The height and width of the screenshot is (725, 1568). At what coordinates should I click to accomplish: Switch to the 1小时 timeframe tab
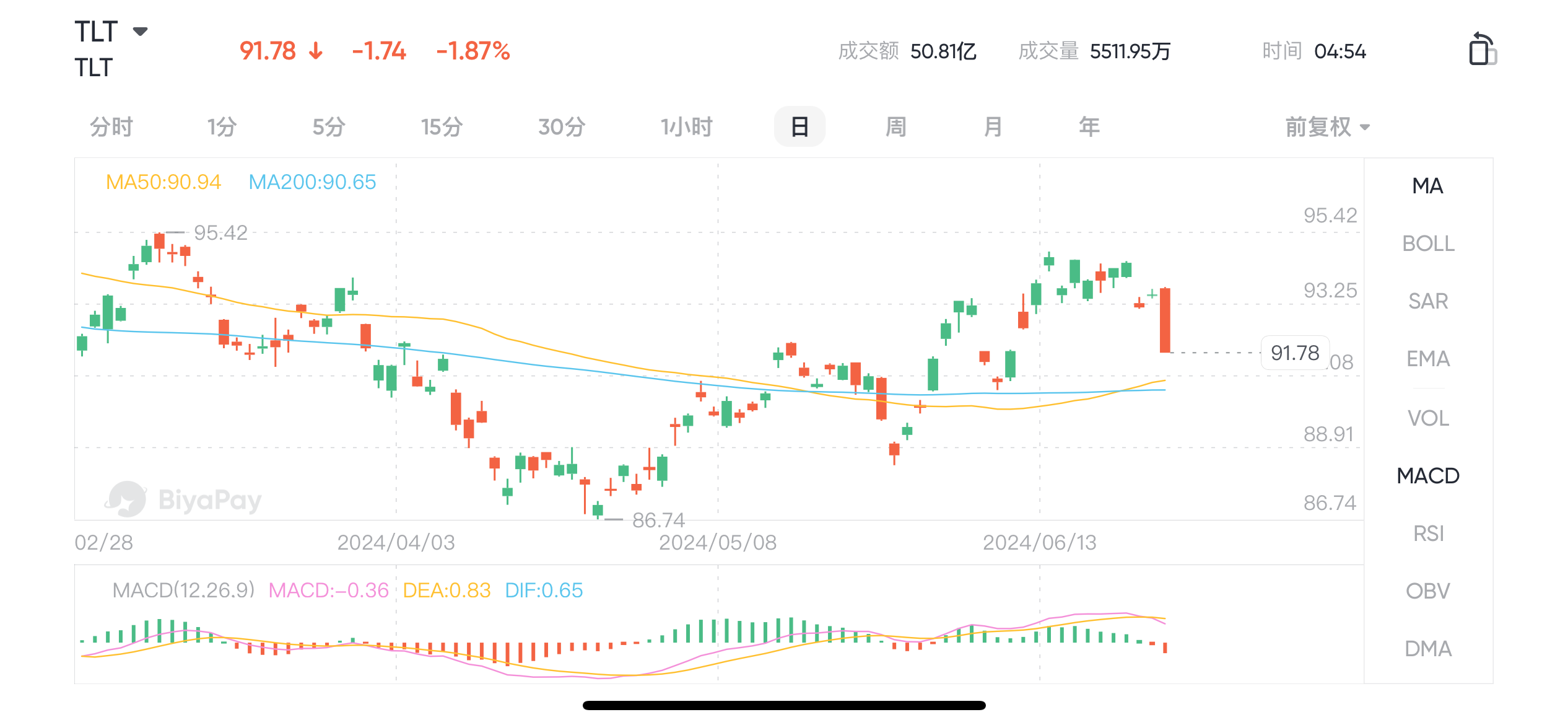click(x=687, y=127)
